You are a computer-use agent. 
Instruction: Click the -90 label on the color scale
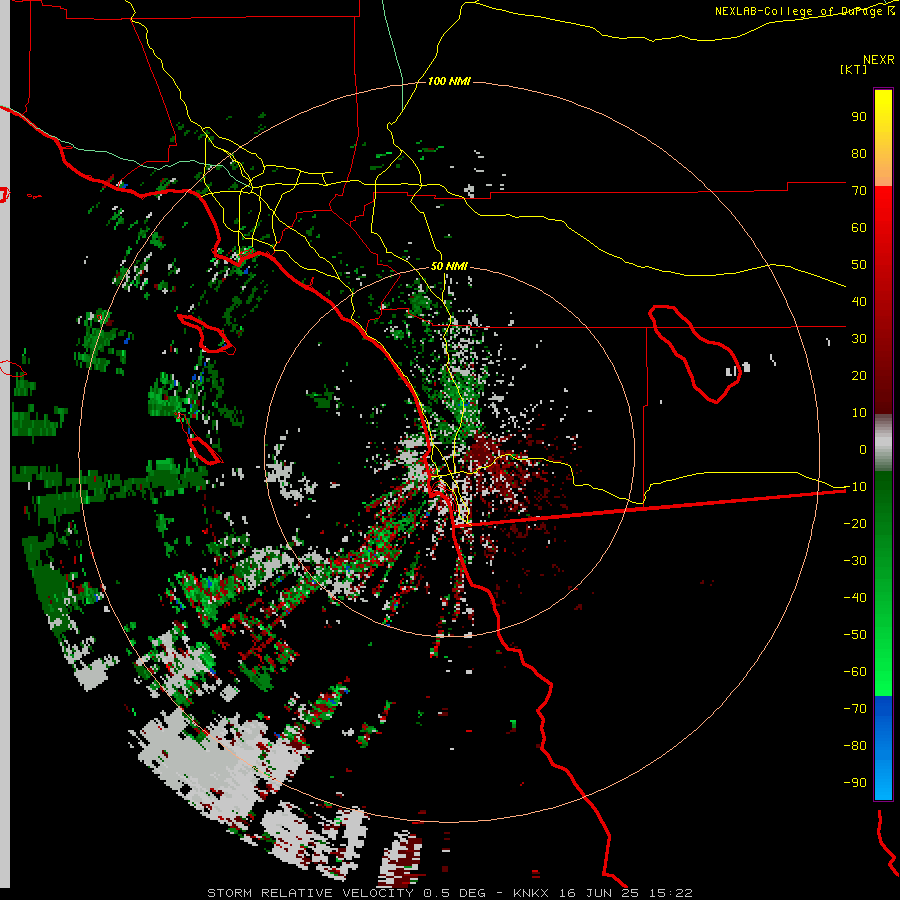(x=855, y=783)
